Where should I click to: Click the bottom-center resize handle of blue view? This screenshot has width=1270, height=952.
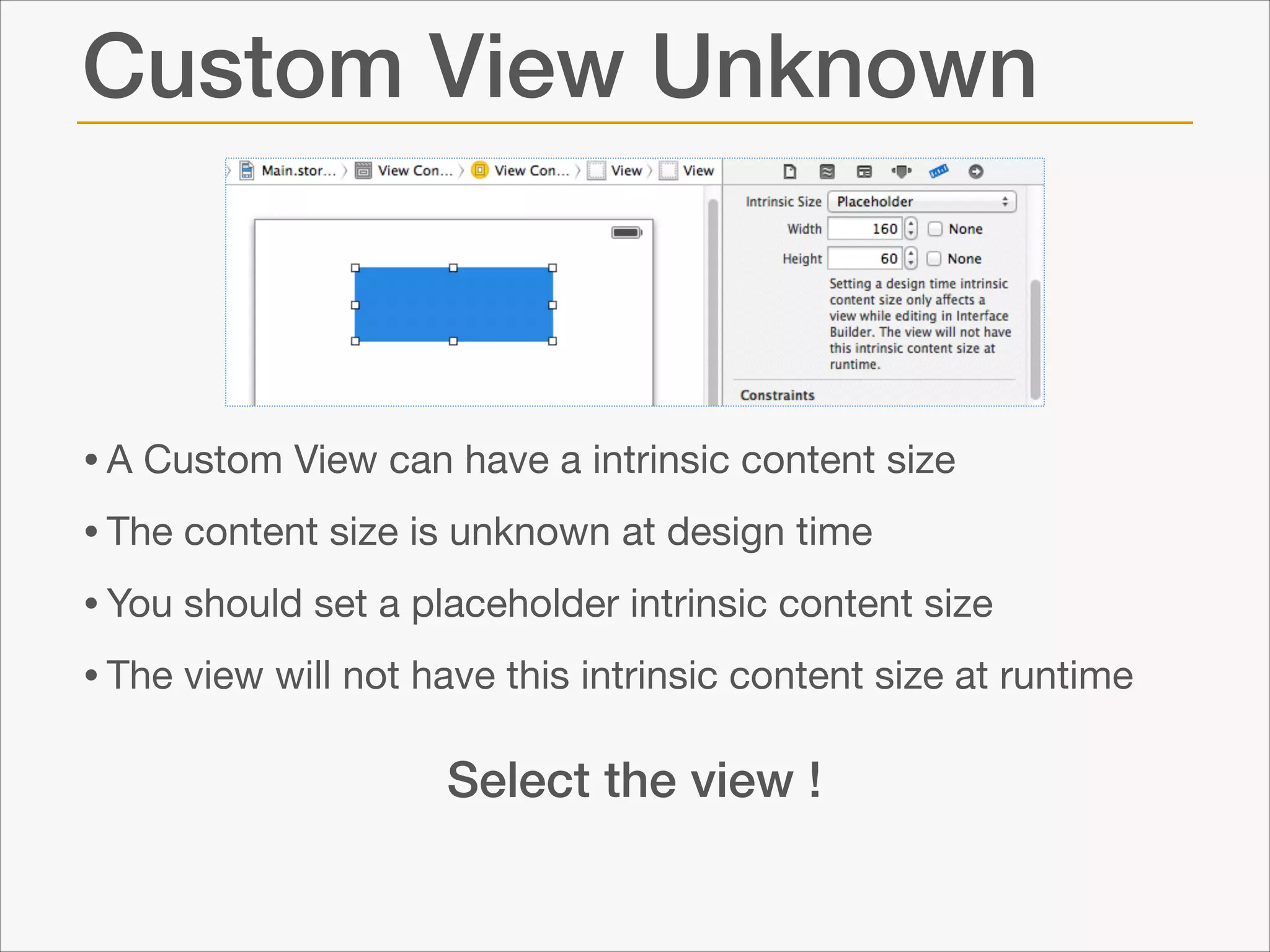453,341
